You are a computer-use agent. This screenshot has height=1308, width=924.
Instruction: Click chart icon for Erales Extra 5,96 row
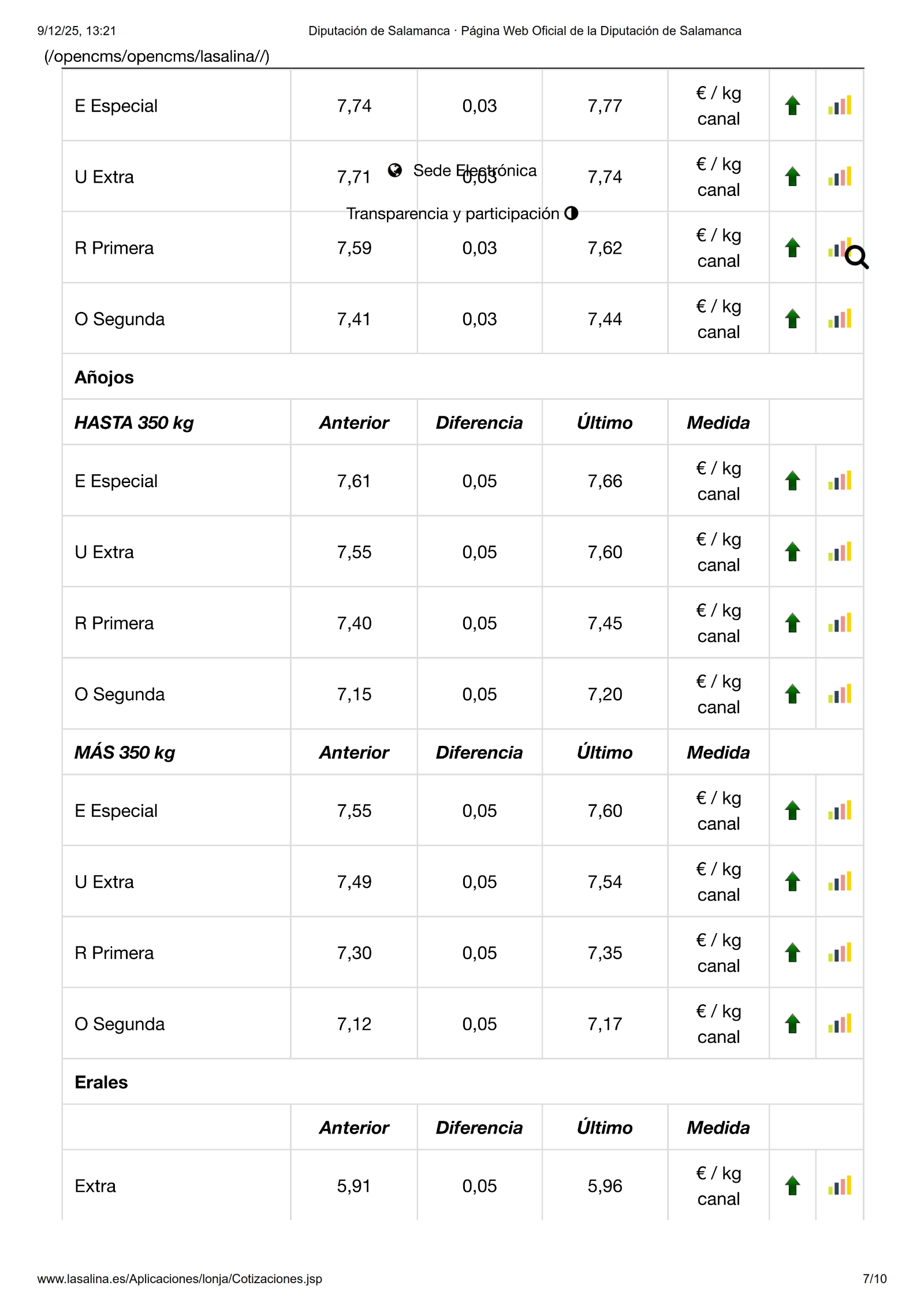(x=839, y=1186)
